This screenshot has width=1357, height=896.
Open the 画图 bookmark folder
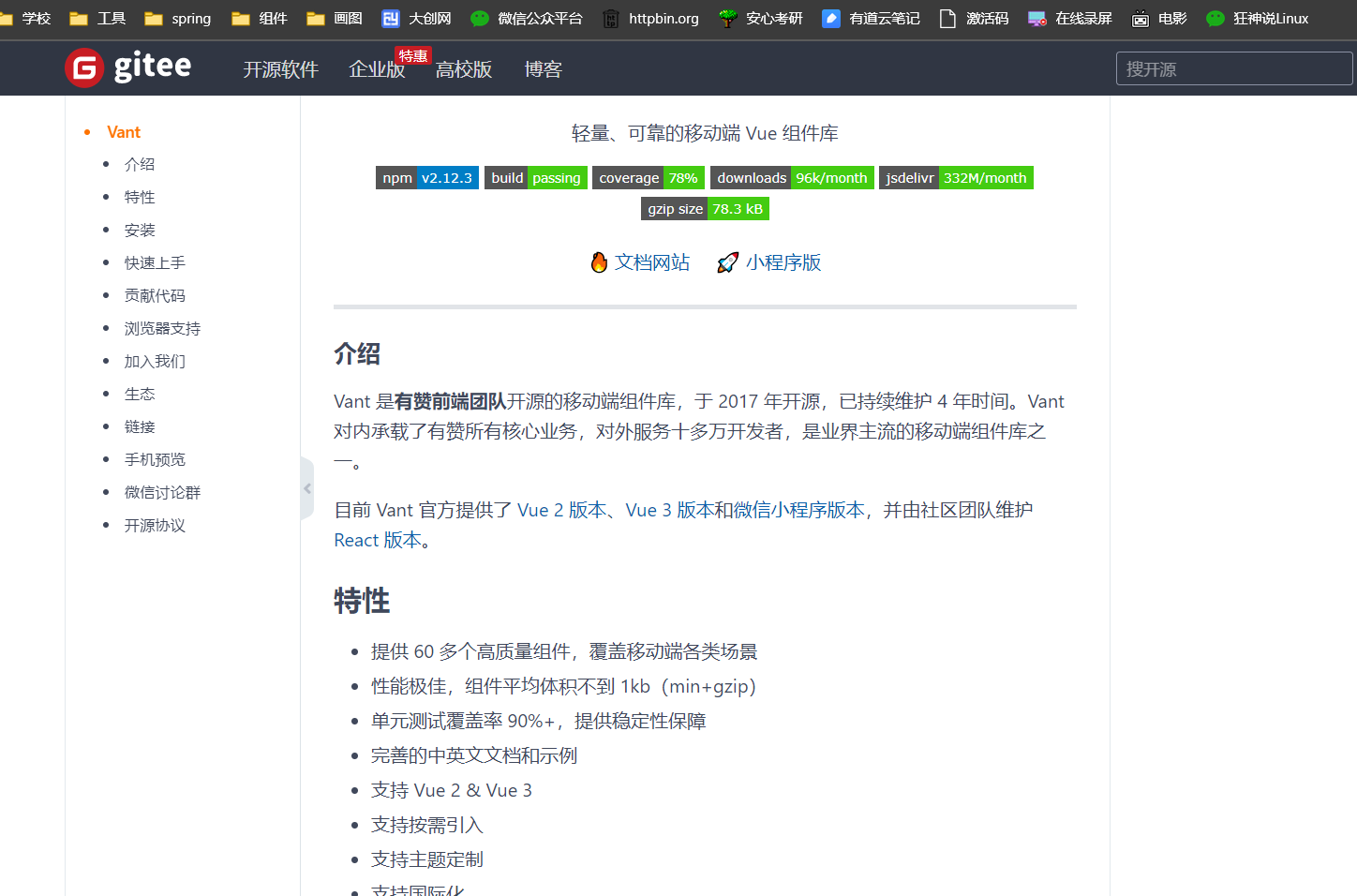[335, 19]
